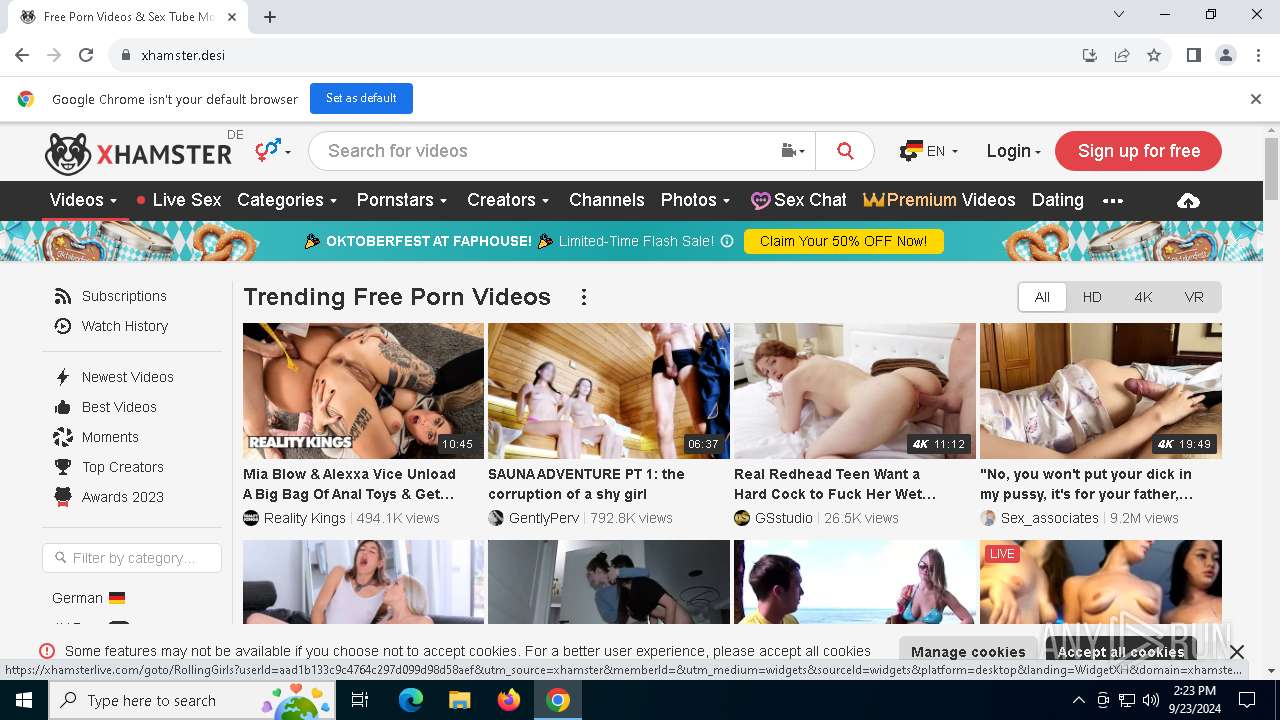
Task: Open the options menu beside the Trending heading
Action: (584, 297)
